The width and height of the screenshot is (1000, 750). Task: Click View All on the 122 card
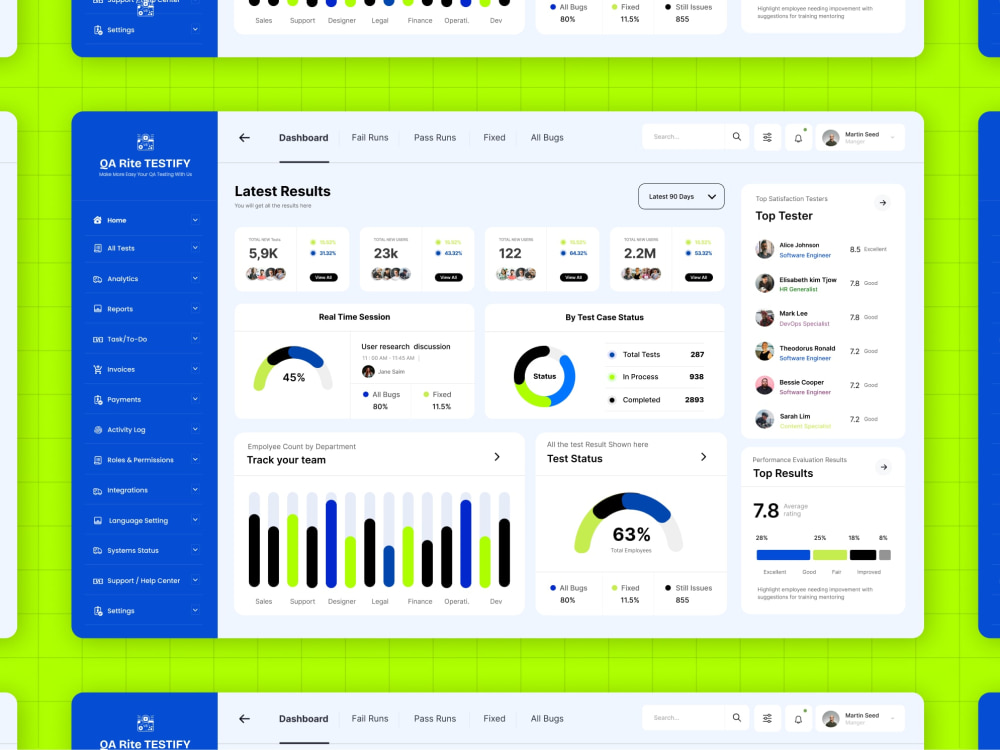tap(573, 277)
